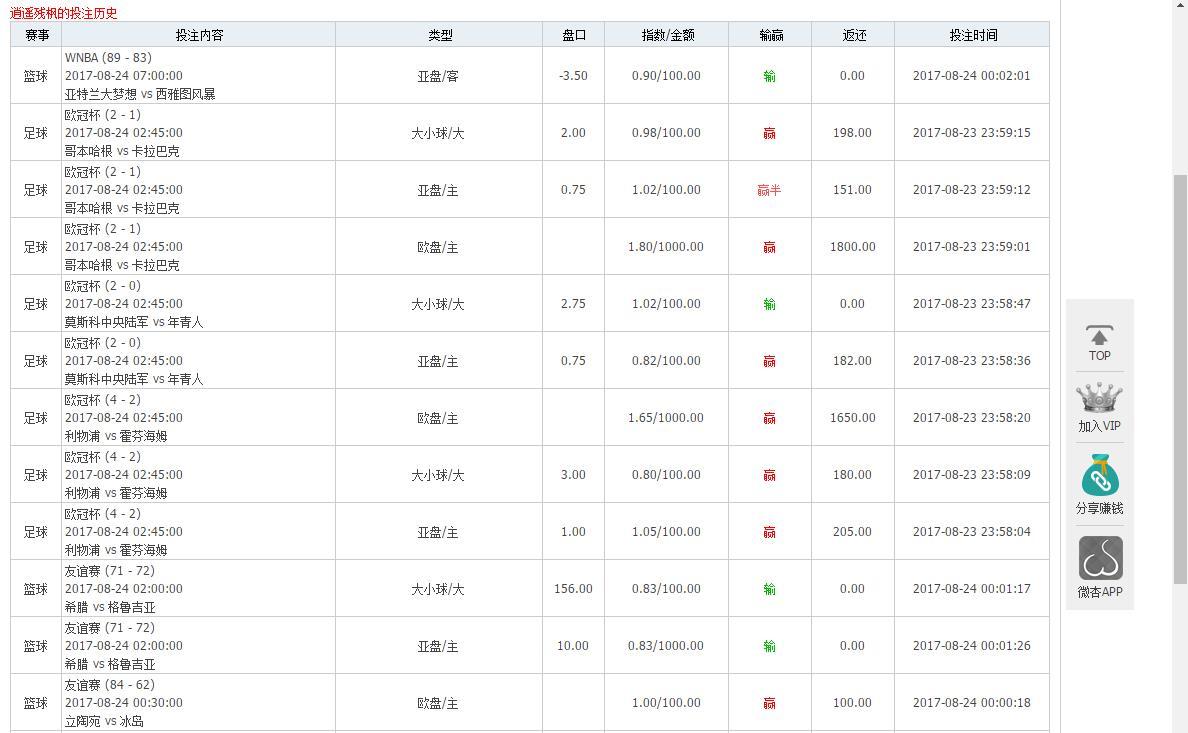Click the 198.00 return value
The height and width of the screenshot is (733, 1188).
852,133
